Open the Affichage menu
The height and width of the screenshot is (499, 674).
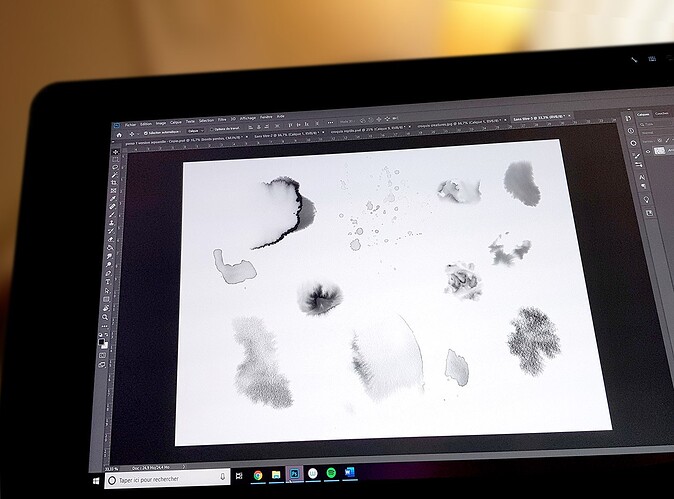pos(248,118)
